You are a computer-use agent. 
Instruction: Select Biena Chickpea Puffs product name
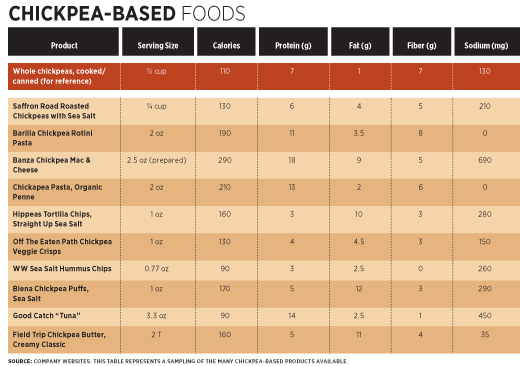51,293
